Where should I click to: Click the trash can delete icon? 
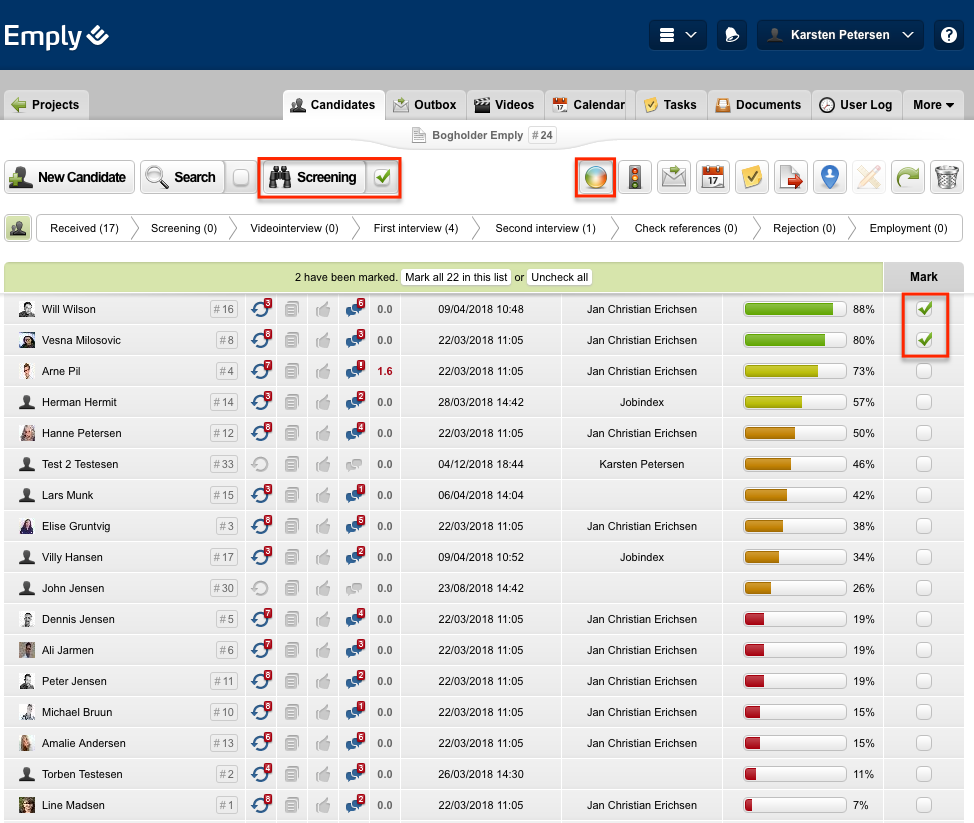tap(946, 178)
